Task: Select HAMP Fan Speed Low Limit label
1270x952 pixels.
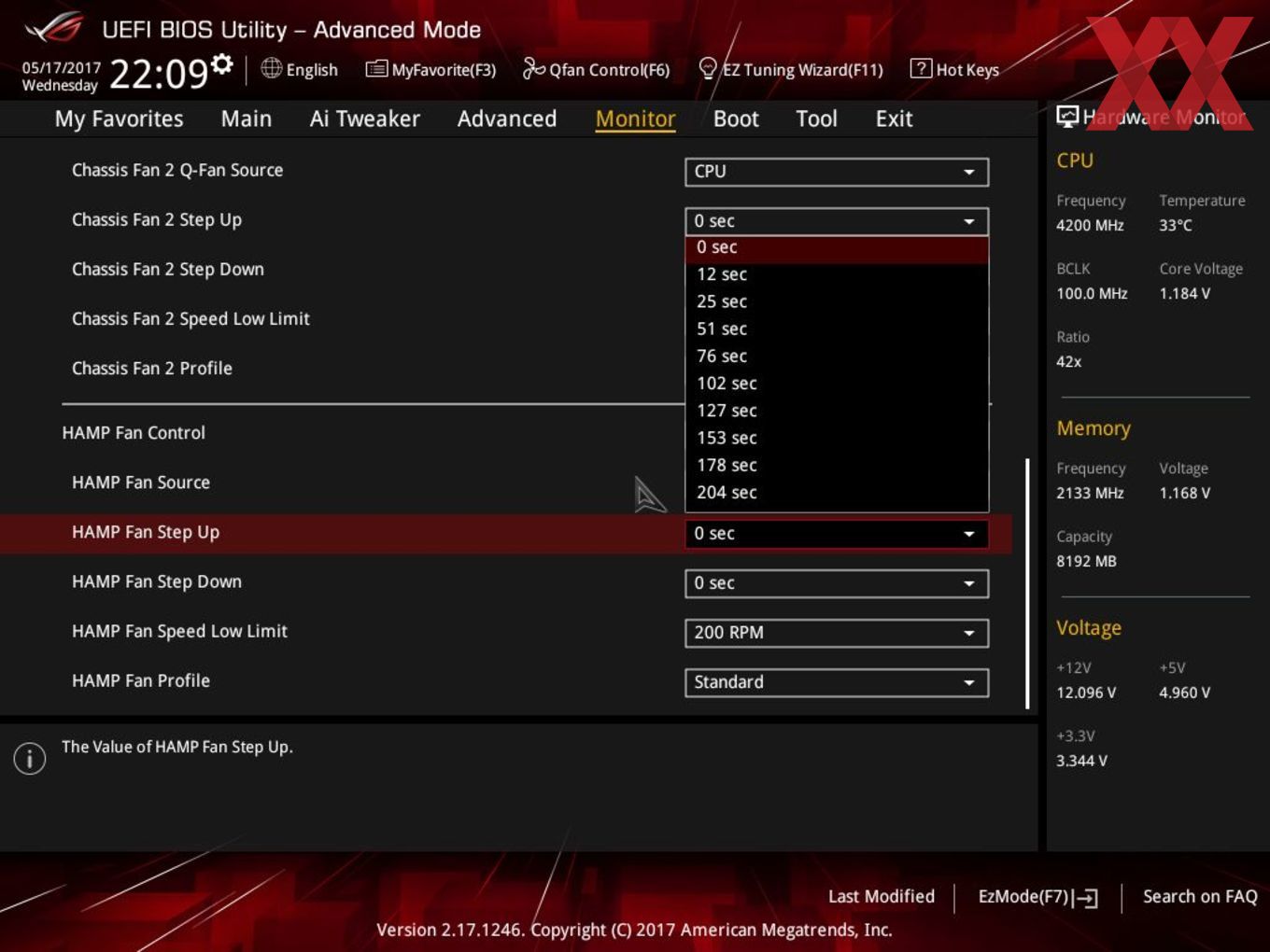Action: tap(179, 631)
